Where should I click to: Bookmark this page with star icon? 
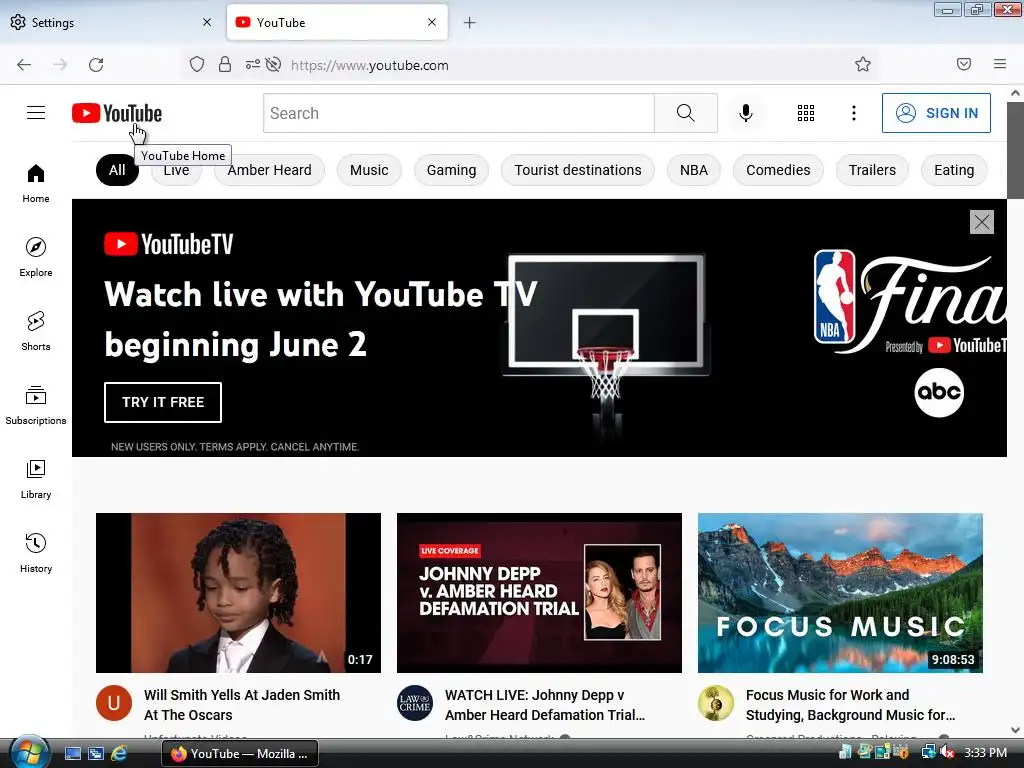(863, 65)
